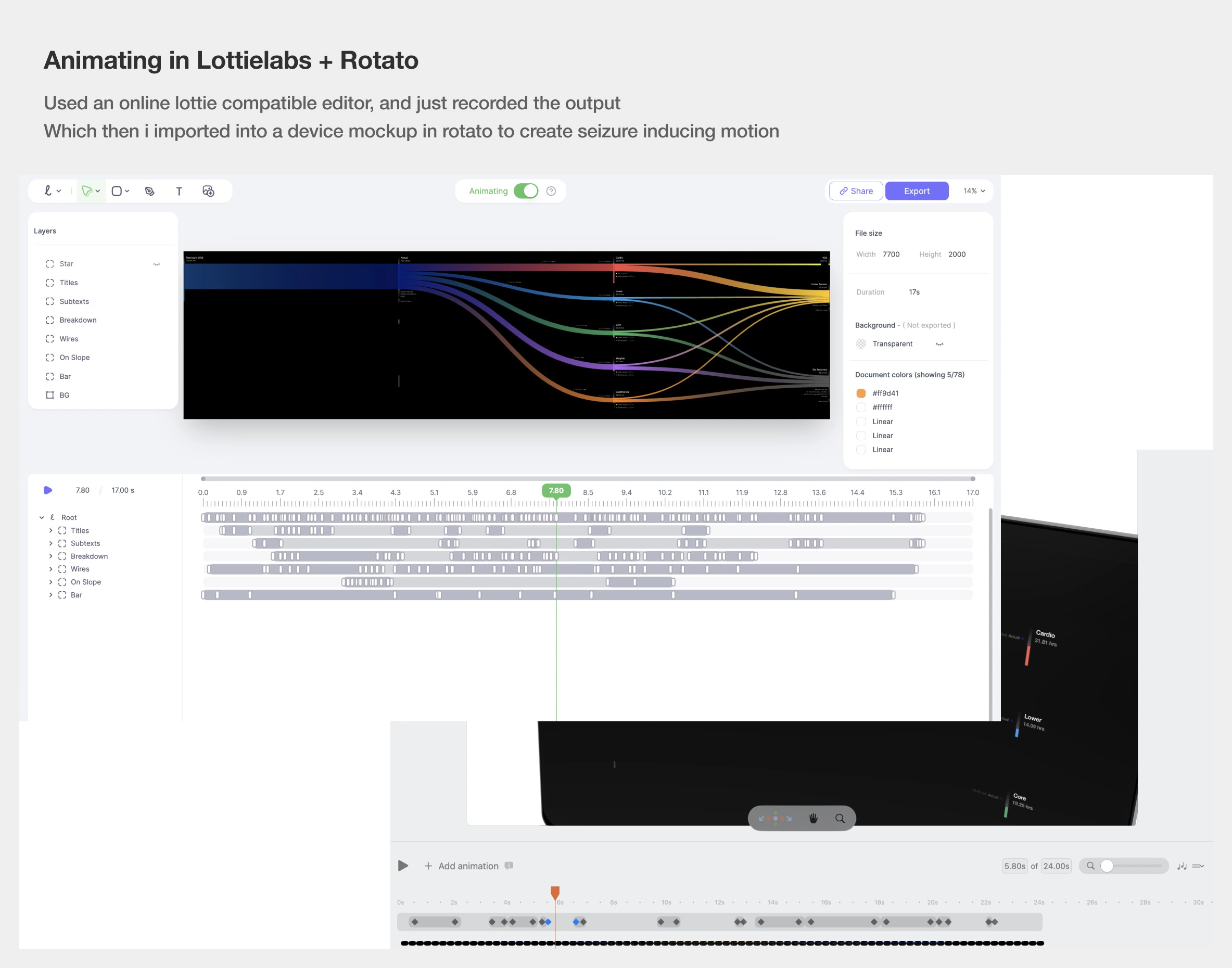The image size is (1232, 968).
Task: Click Add animation in Rotato
Action: (468, 866)
